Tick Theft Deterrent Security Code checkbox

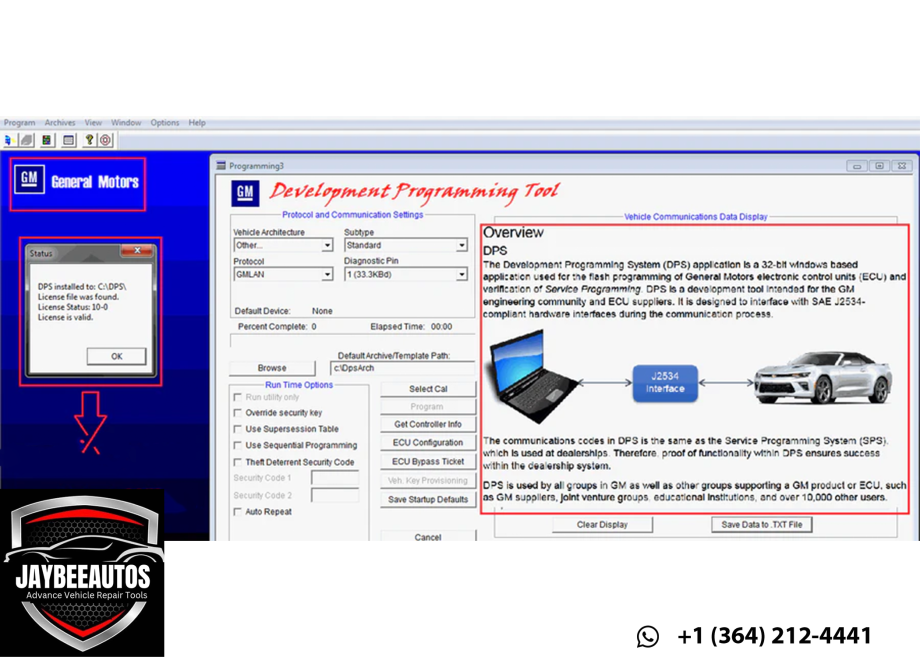click(x=238, y=462)
